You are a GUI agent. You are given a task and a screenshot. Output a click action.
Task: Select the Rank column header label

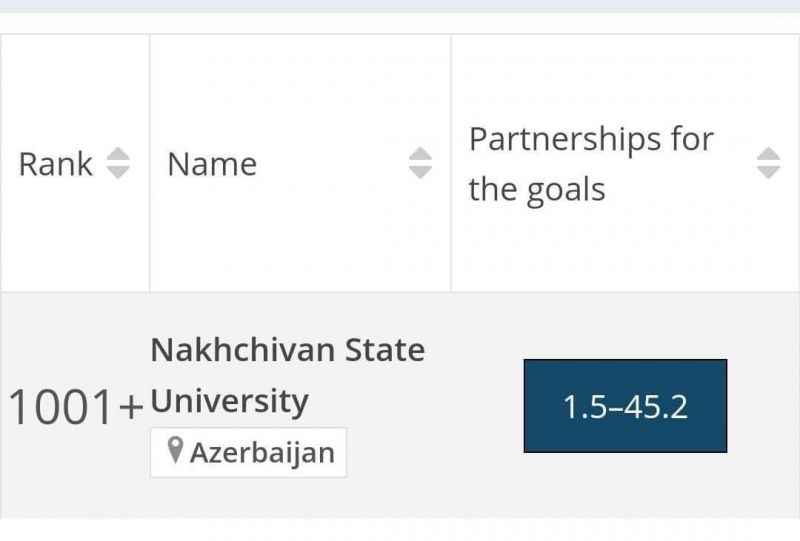[56, 164]
